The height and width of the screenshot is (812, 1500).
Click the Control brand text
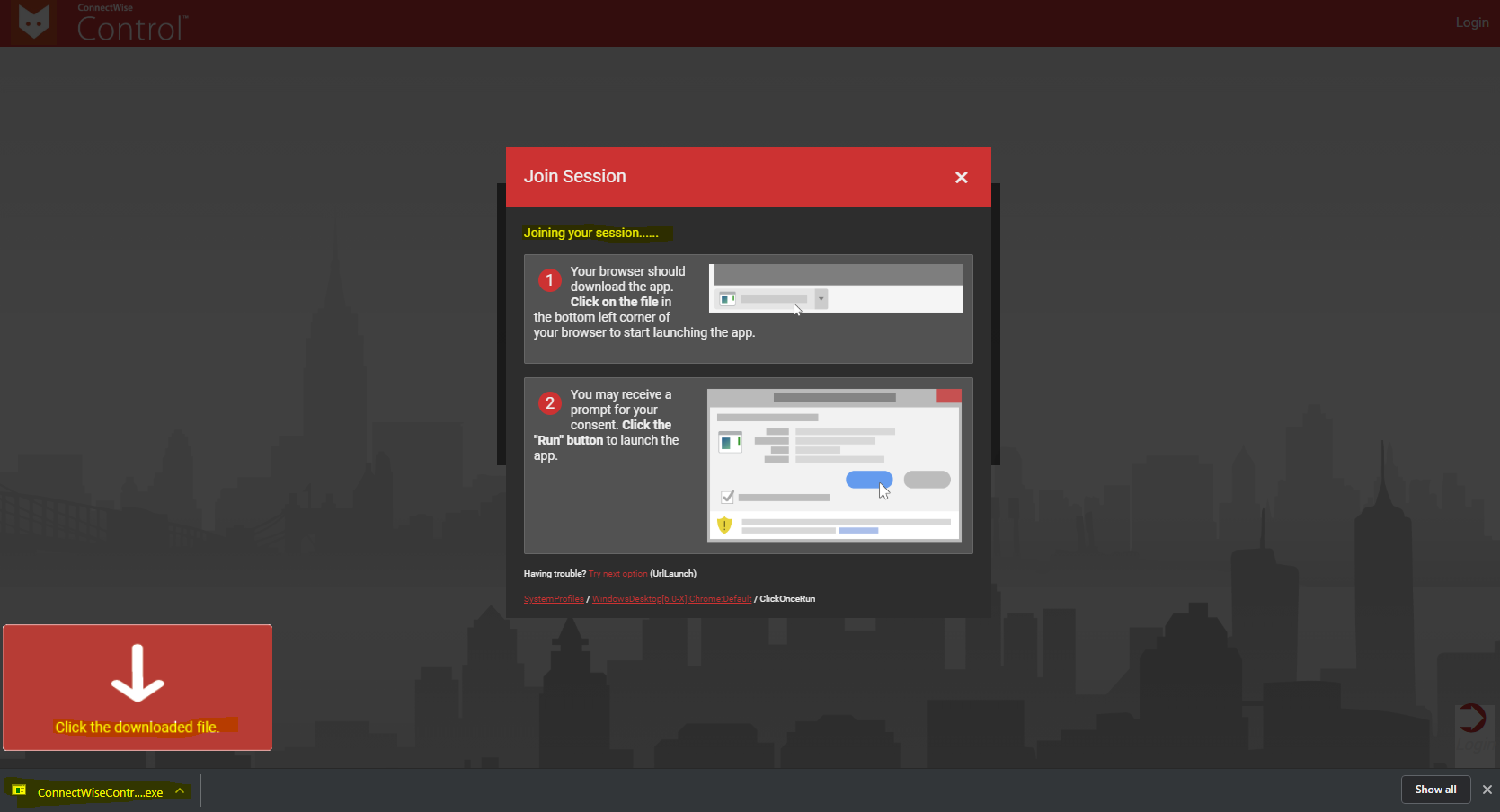132,29
